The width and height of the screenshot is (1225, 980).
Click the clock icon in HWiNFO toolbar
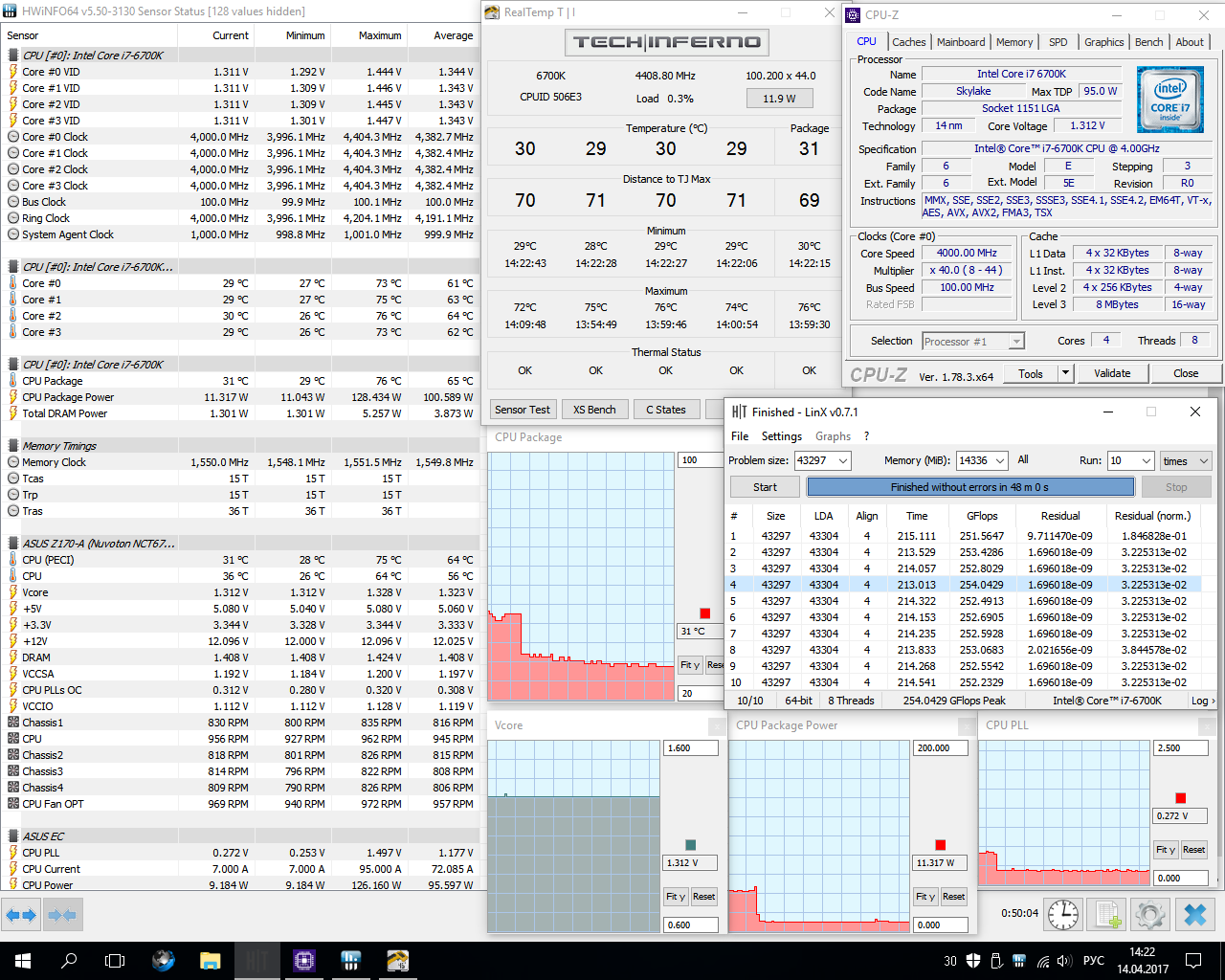click(x=1063, y=915)
